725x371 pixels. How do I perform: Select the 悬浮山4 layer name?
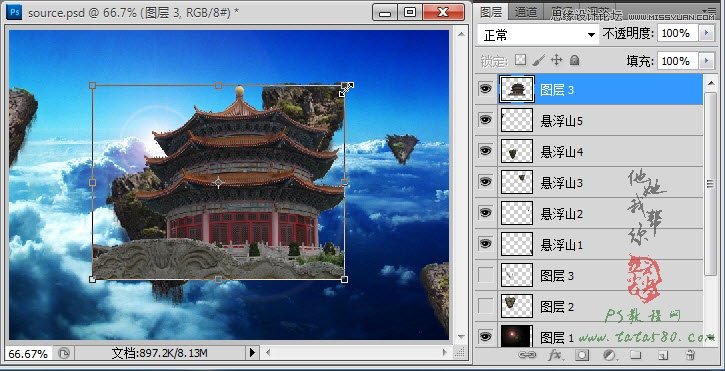click(x=561, y=152)
